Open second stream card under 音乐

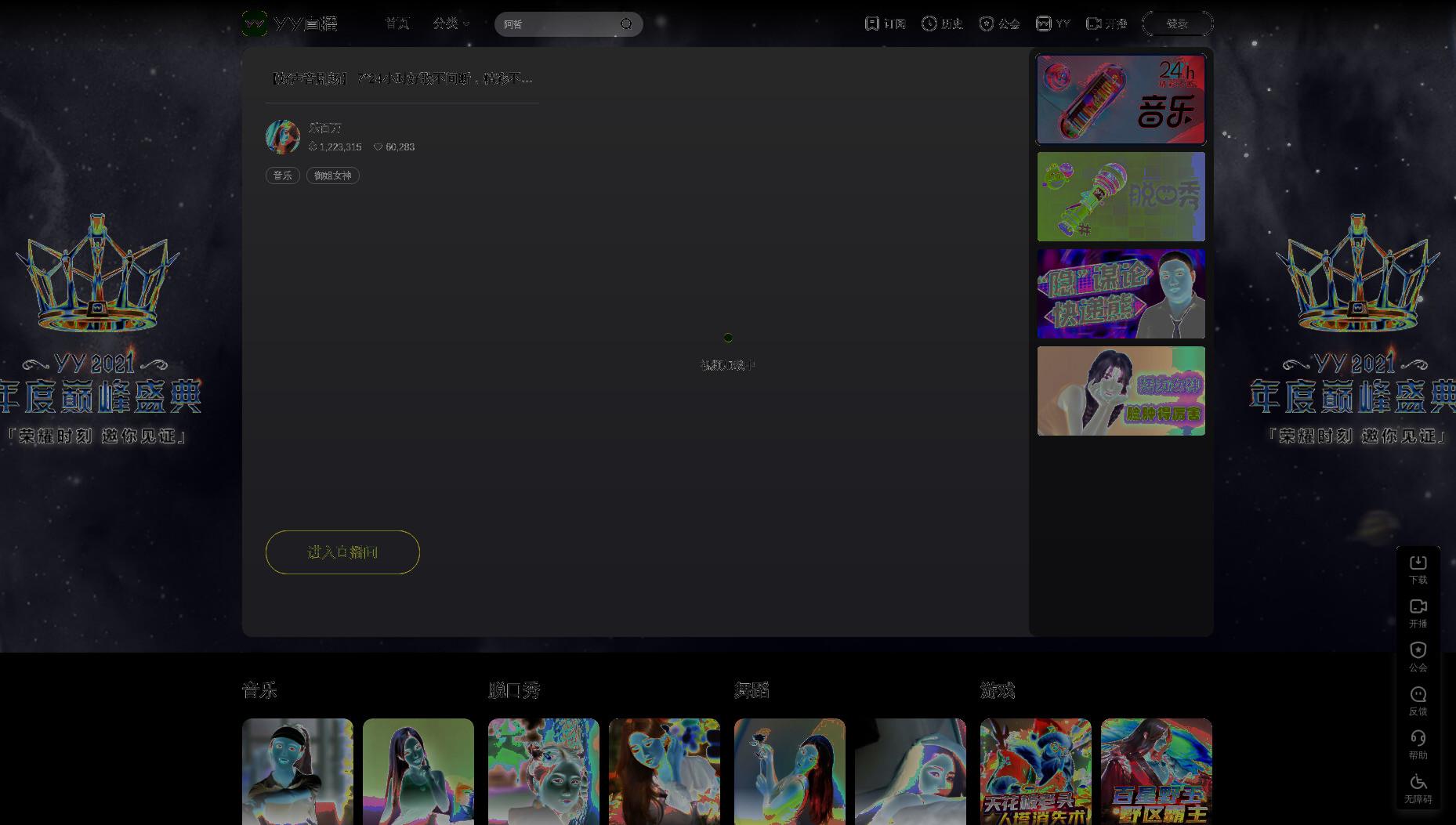pos(418,772)
